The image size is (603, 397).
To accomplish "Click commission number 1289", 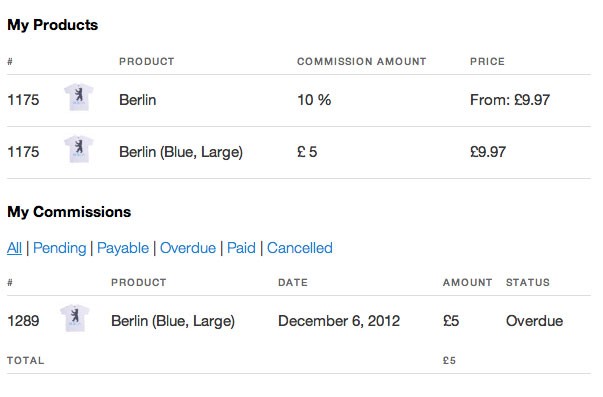I will pos(23,321).
